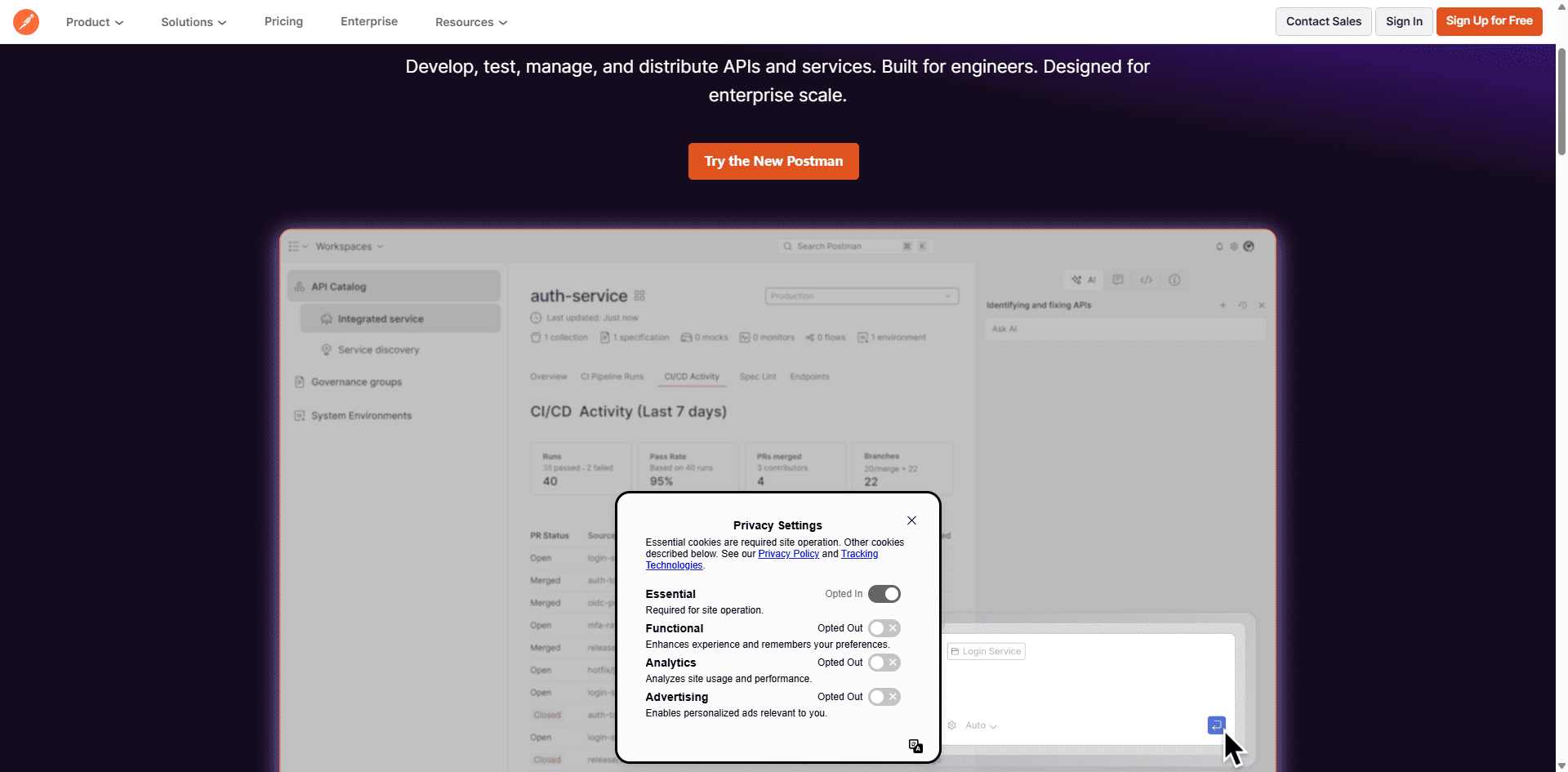
Task: Click the API Catalog icon in sidebar
Action: (x=300, y=287)
